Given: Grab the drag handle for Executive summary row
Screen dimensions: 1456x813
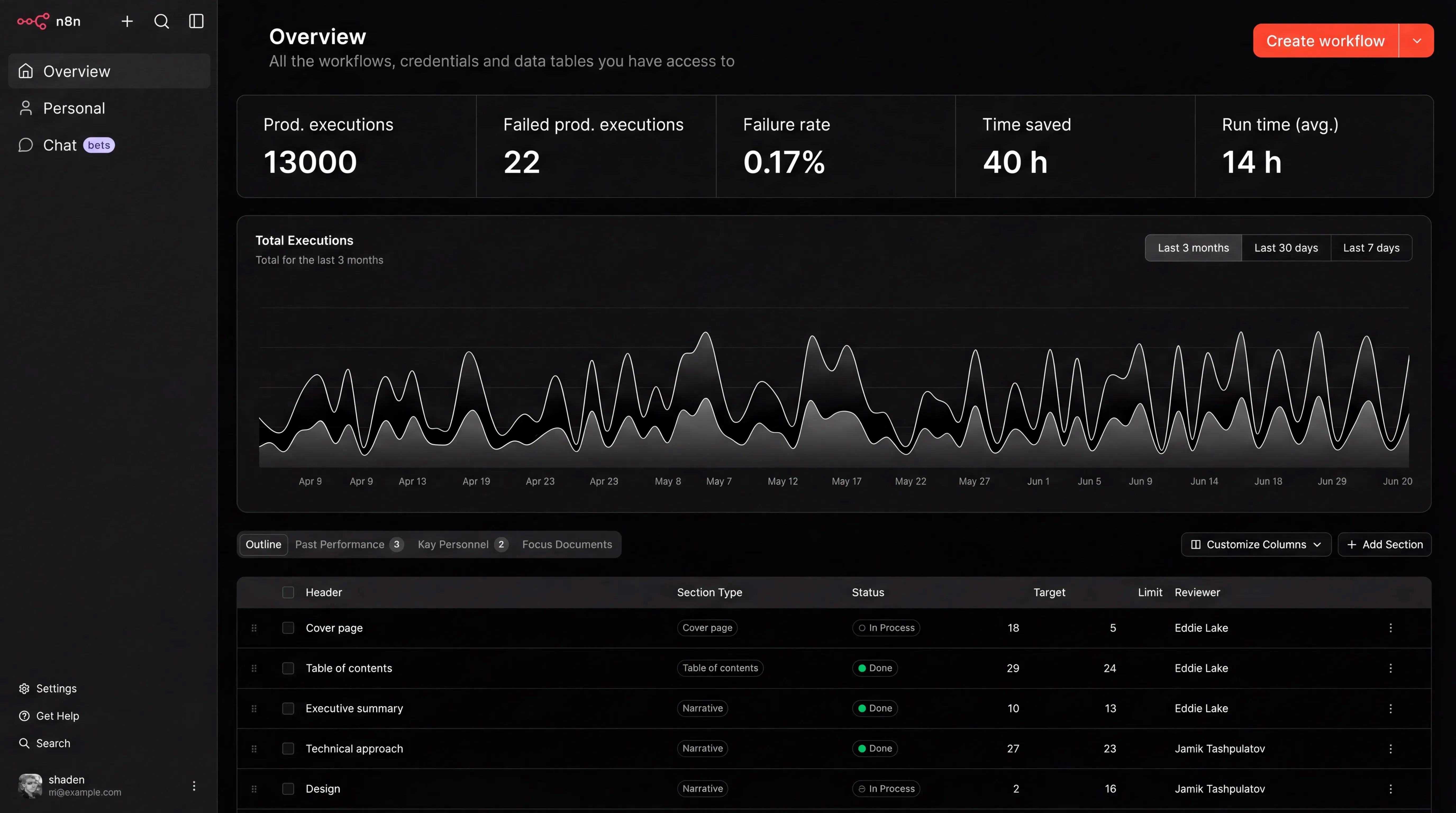Looking at the screenshot, I should [x=254, y=708].
